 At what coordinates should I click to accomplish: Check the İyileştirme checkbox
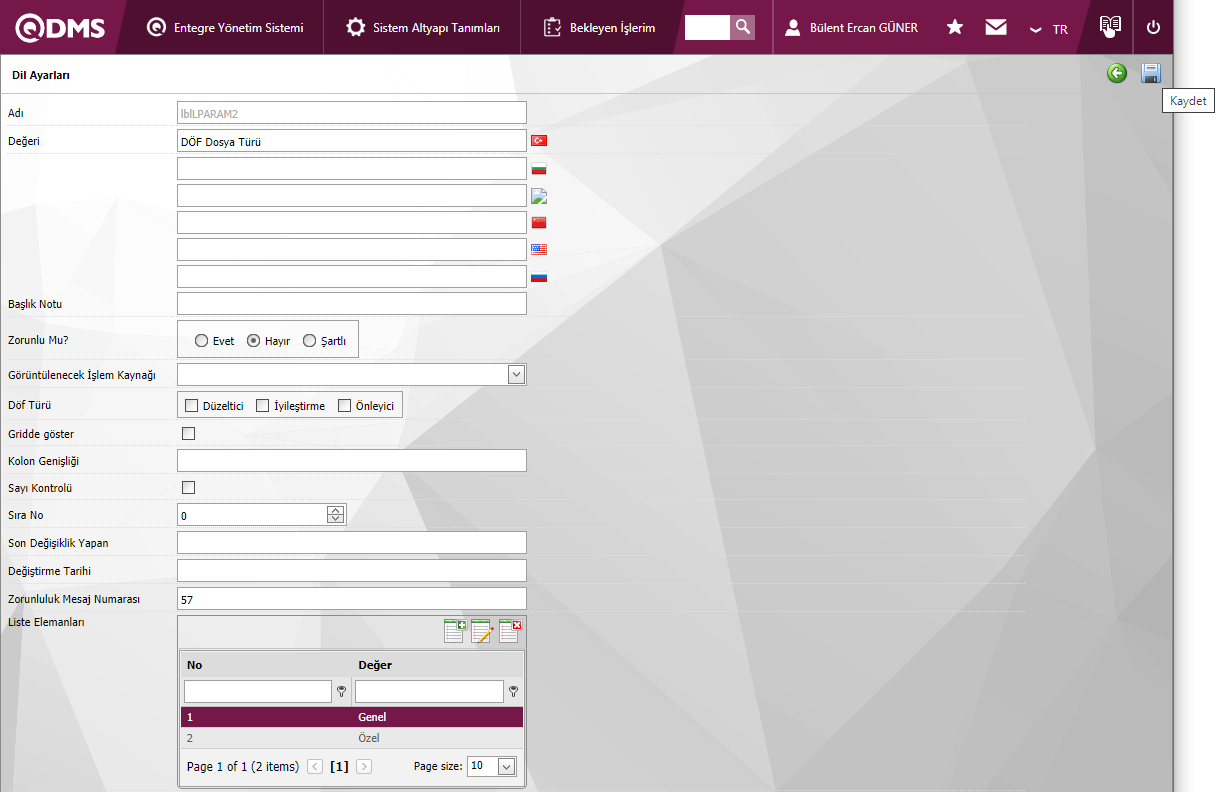click(x=263, y=406)
